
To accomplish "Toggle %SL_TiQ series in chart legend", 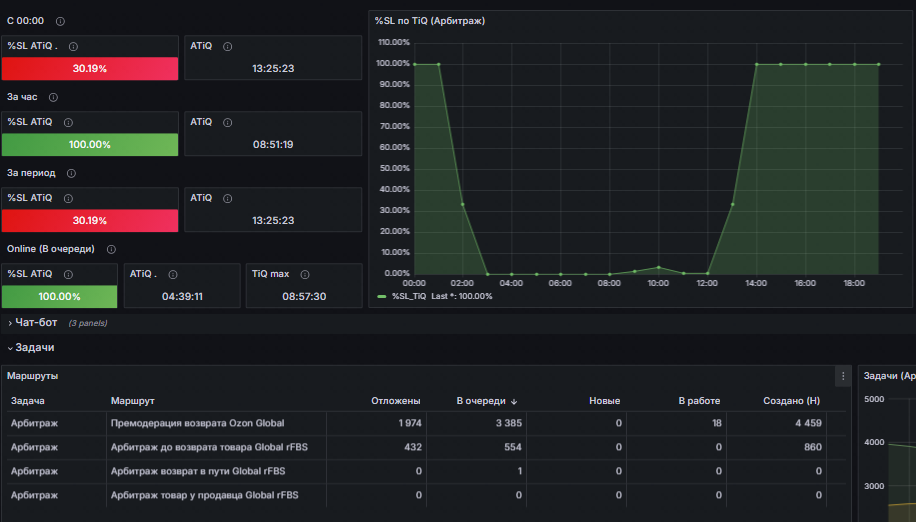I will tap(409, 296).
